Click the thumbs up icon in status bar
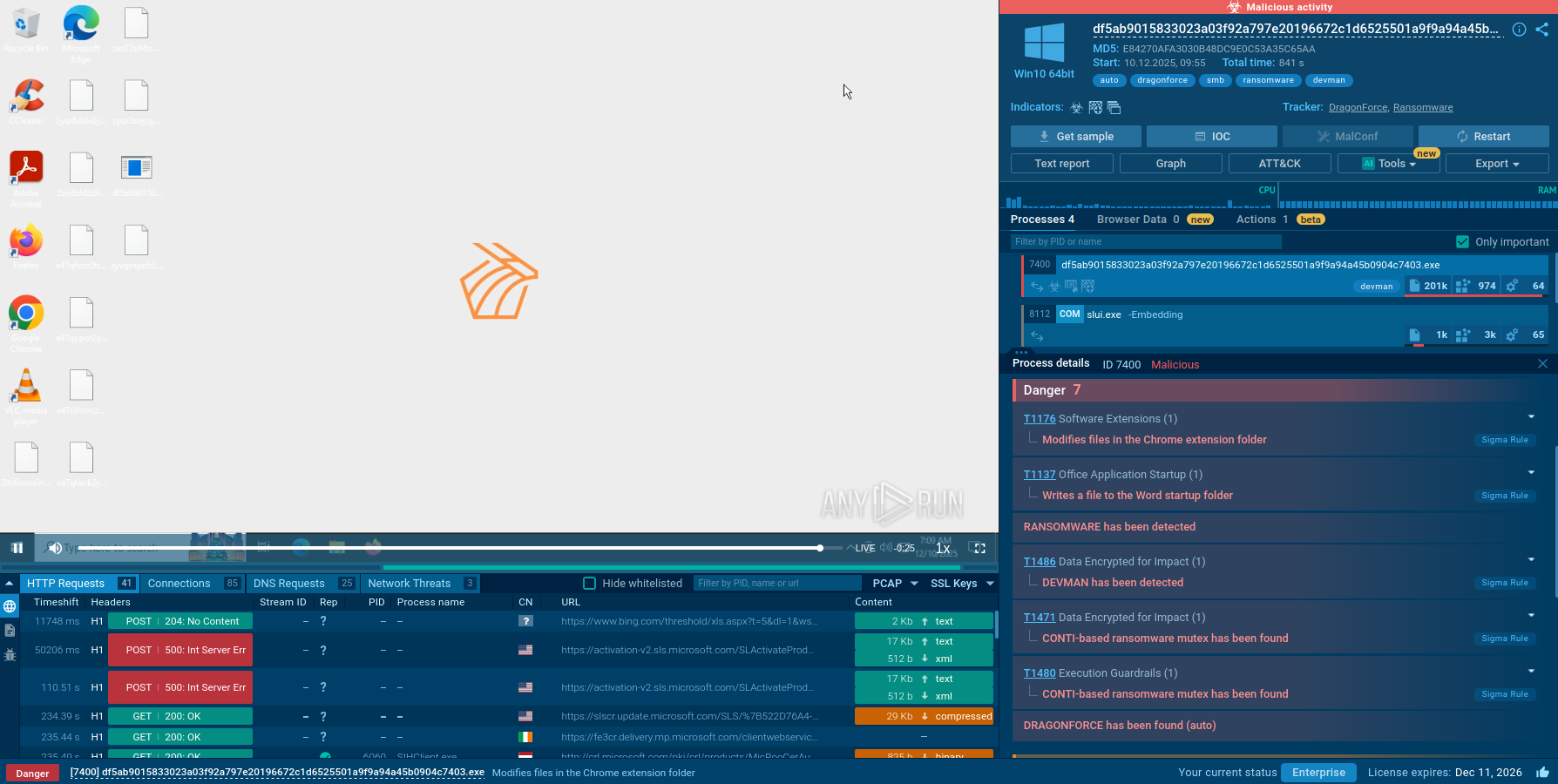1558x784 pixels. [1542, 772]
